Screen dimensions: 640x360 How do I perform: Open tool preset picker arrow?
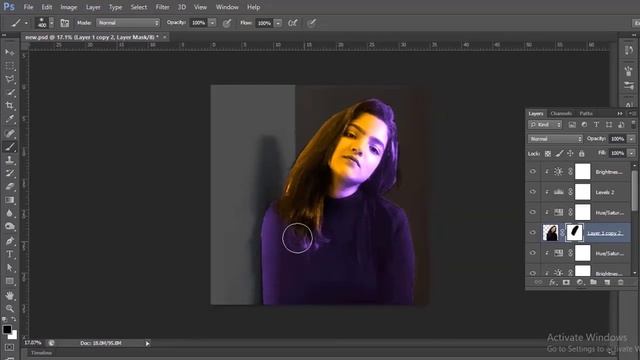pos(26,23)
